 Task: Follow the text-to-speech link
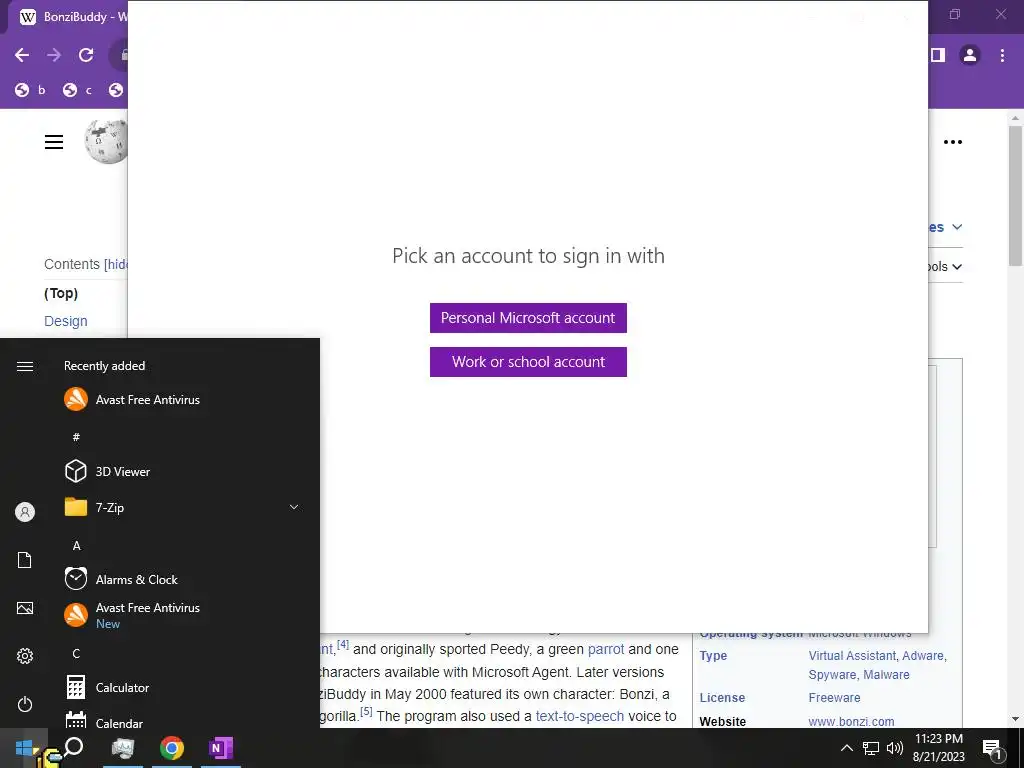pyautogui.click(x=579, y=716)
